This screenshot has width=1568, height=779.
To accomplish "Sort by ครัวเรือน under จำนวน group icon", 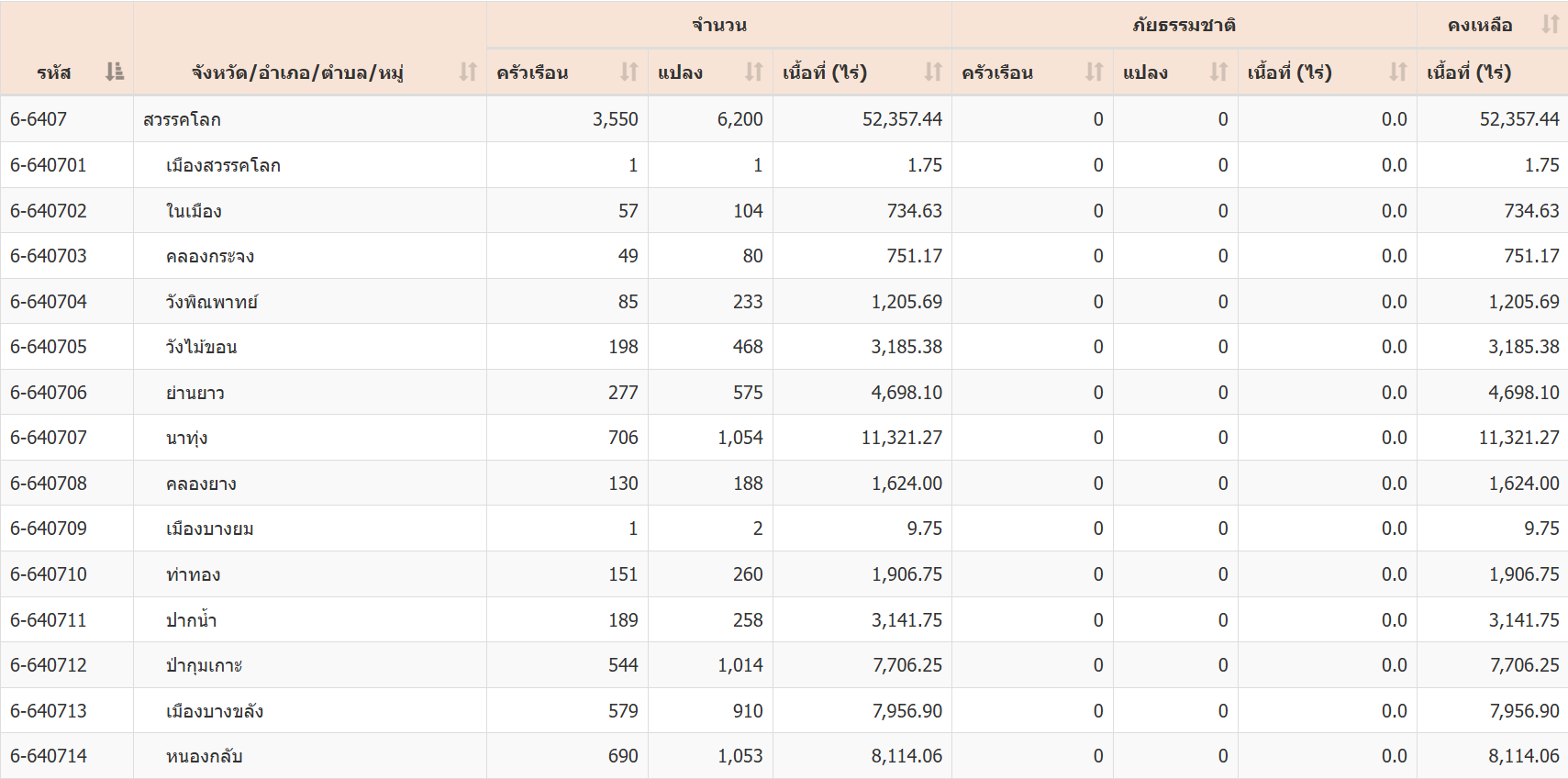I will [628, 72].
